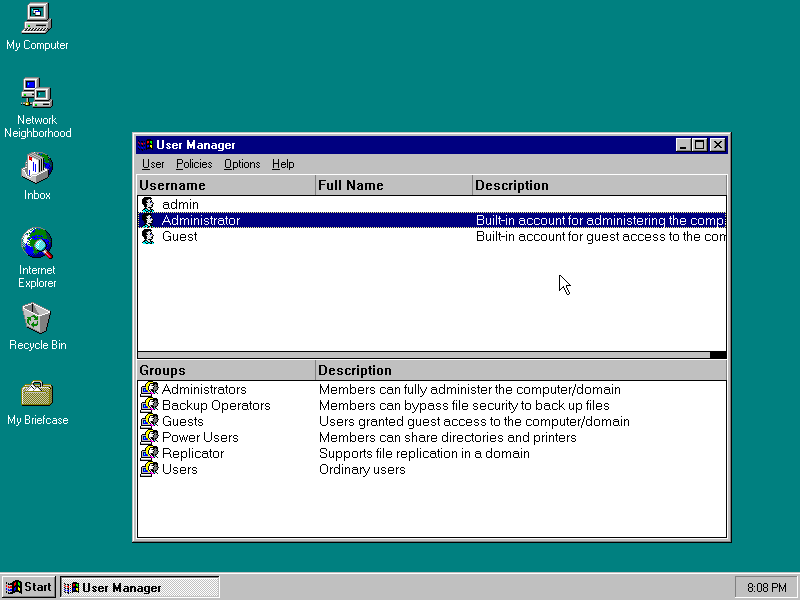The image size is (800, 600).
Task: Click the user icon beside Administrator
Action: point(148,220)
